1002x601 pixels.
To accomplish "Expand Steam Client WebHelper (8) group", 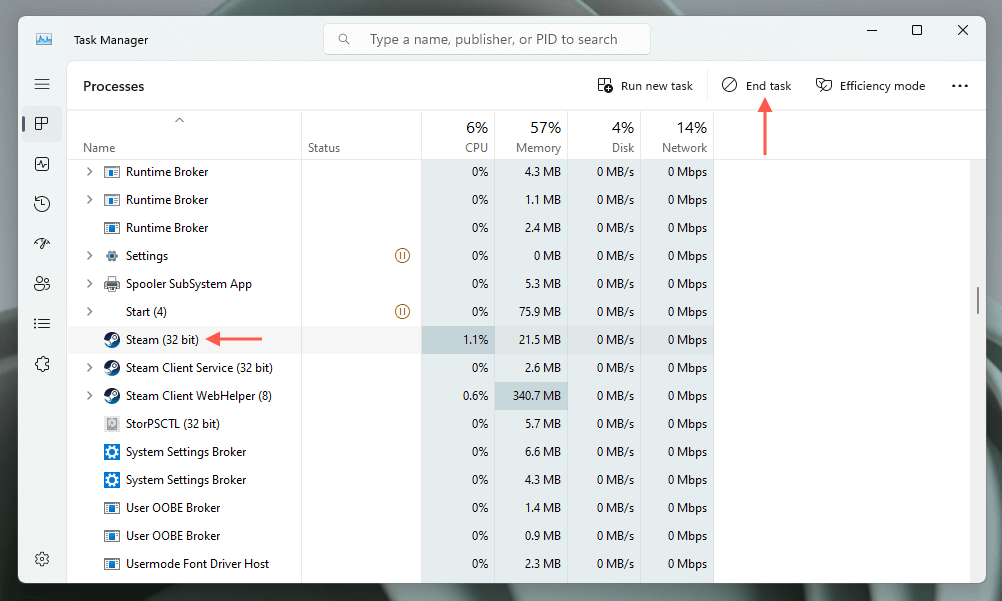I will 89,396.
